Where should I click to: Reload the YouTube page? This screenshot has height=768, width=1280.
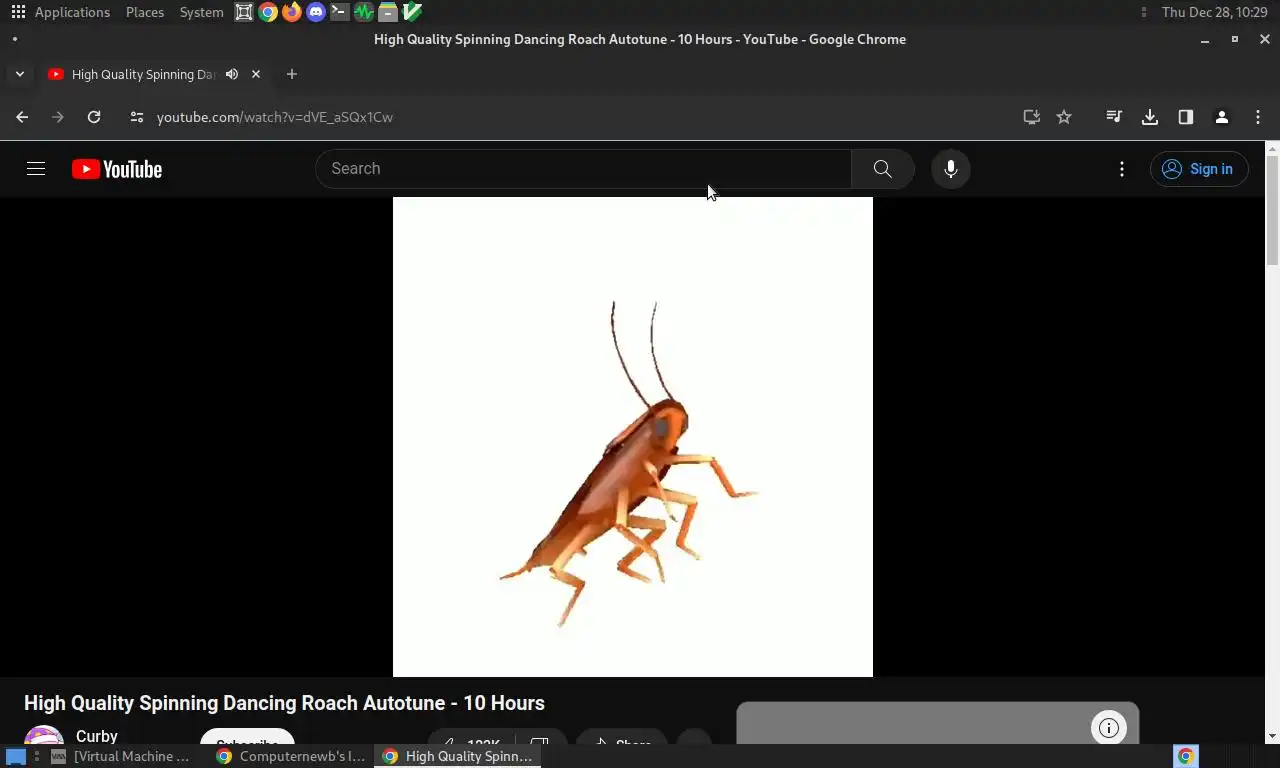(94, 117)
